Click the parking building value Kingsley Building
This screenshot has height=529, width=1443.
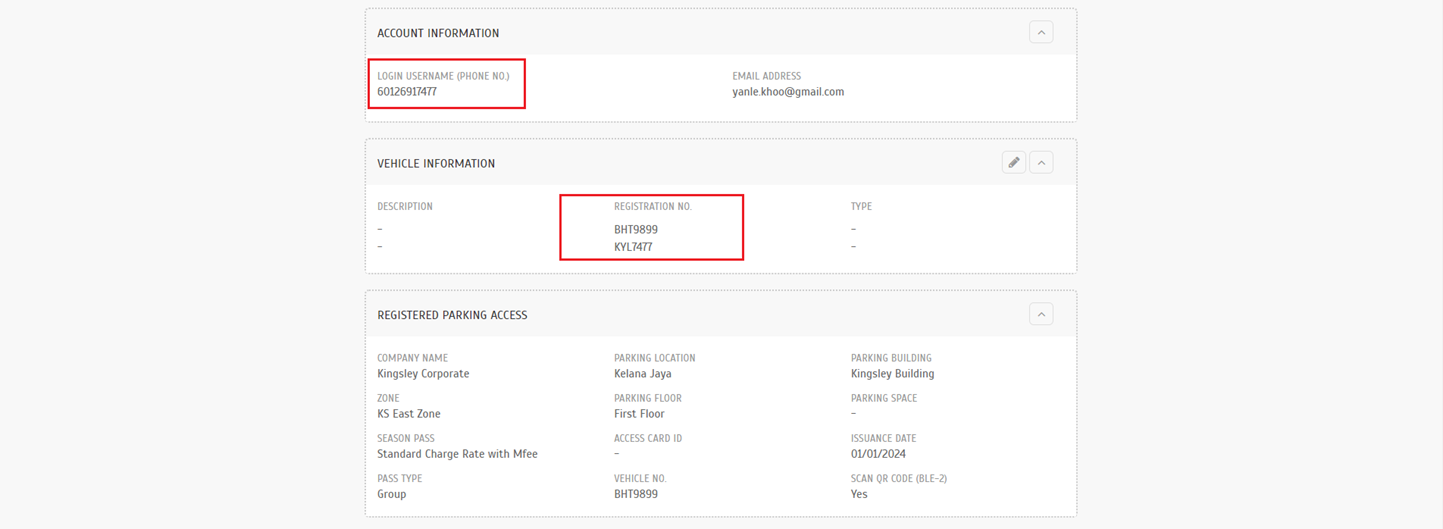pos(892,374)
